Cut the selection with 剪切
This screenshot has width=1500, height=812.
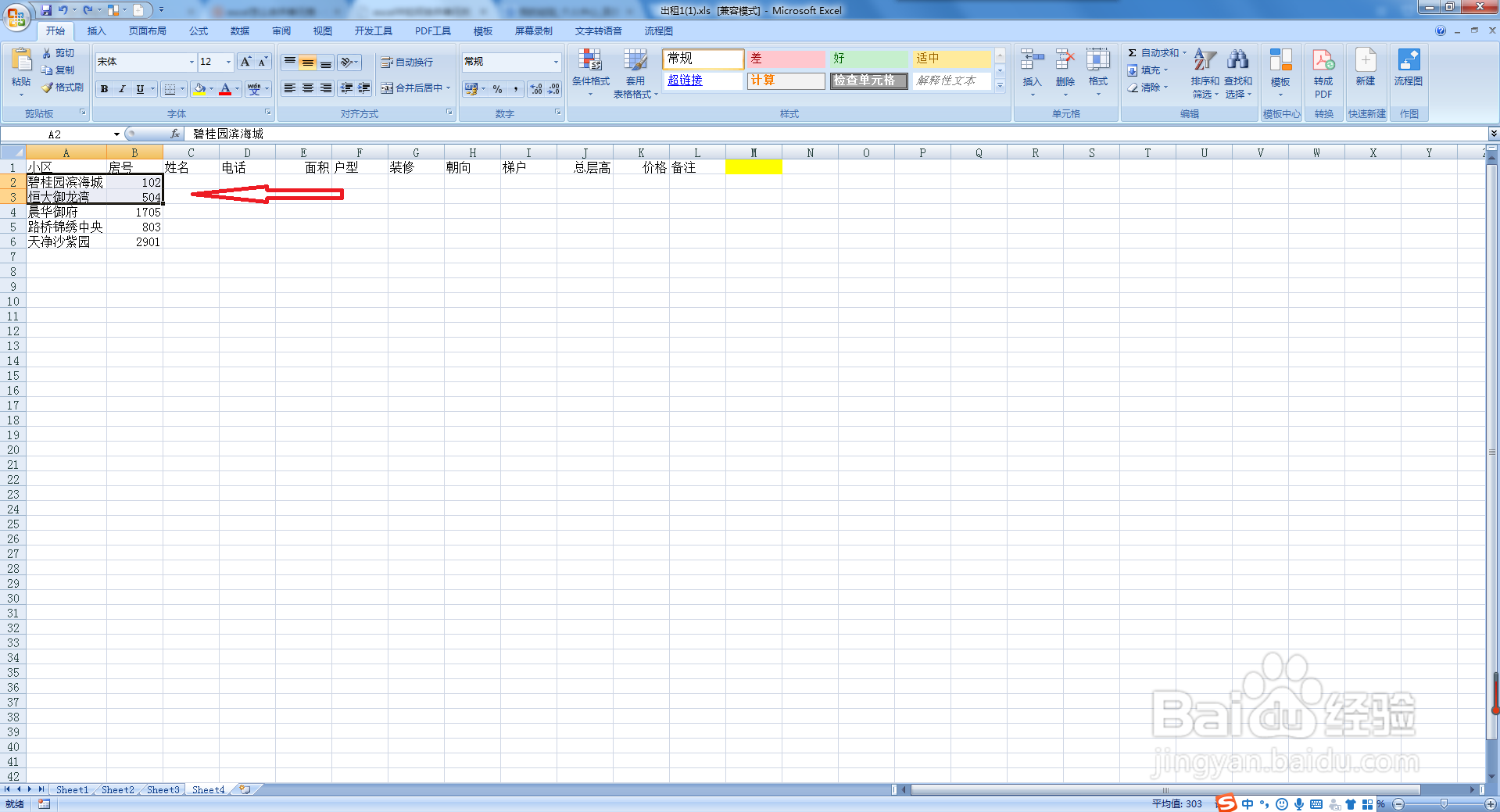coord(59,53)
